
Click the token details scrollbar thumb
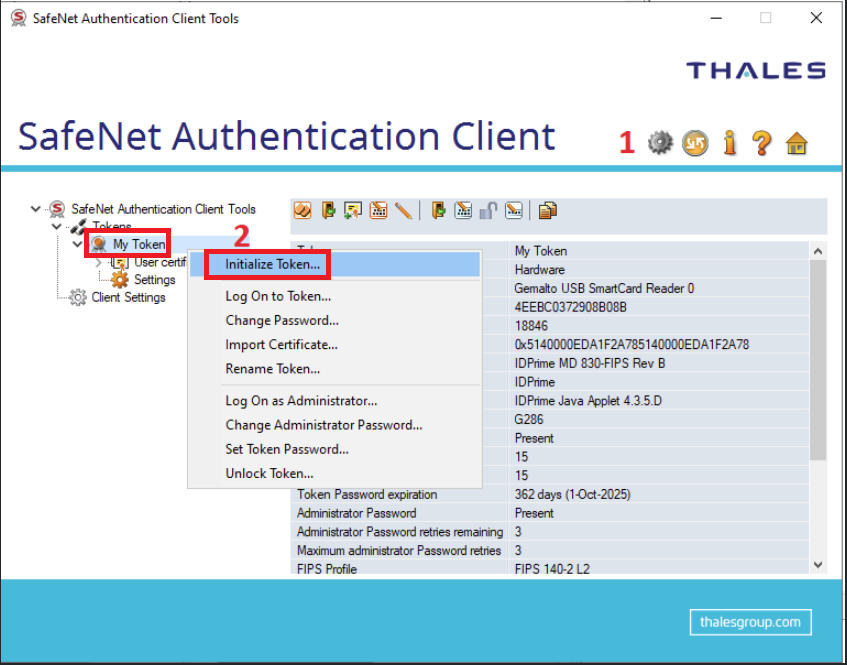pyautogui.click(x=818, y=360)
